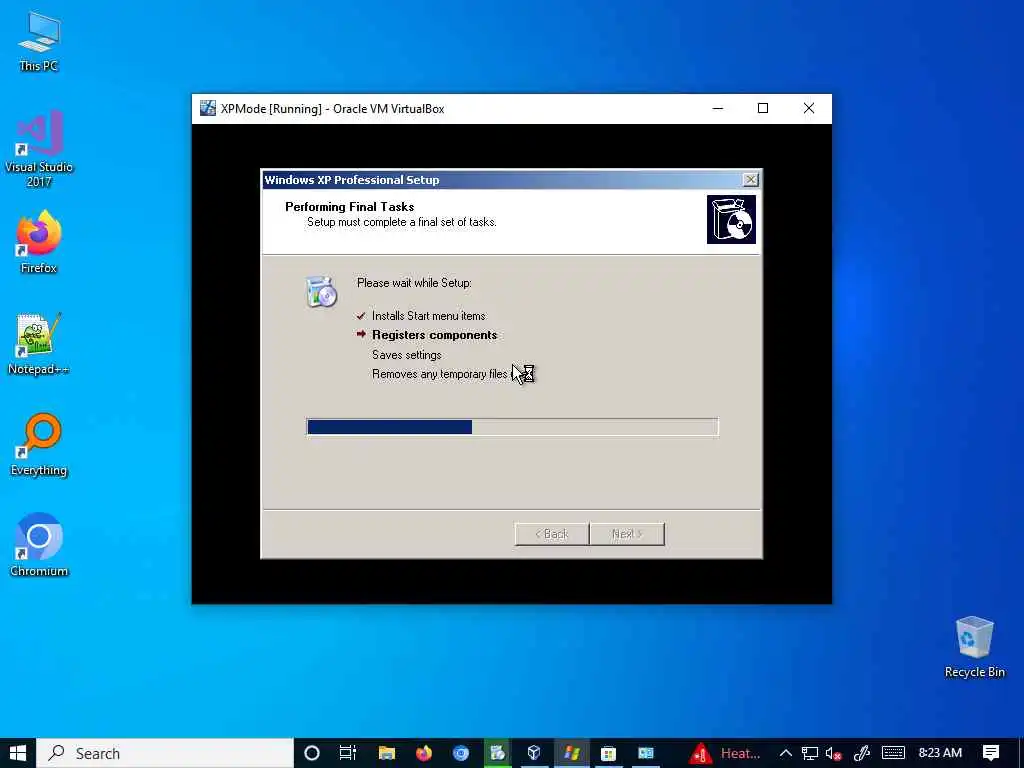
Task: Open Firefox from the taskbar
Action: click(x=424, y=753)
